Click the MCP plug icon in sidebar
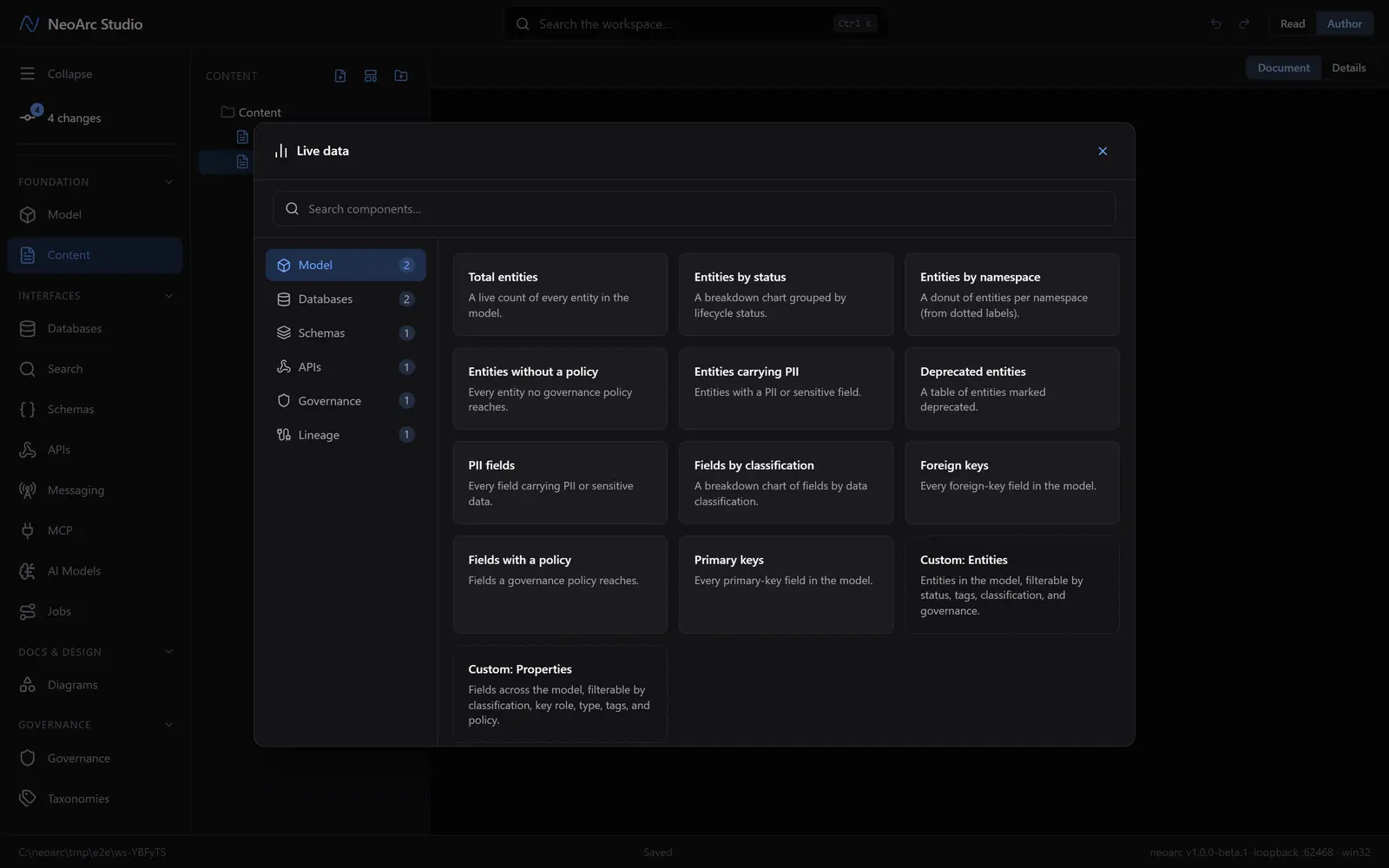The height and width of the screenshot is (868, 1389). [28, 530]
